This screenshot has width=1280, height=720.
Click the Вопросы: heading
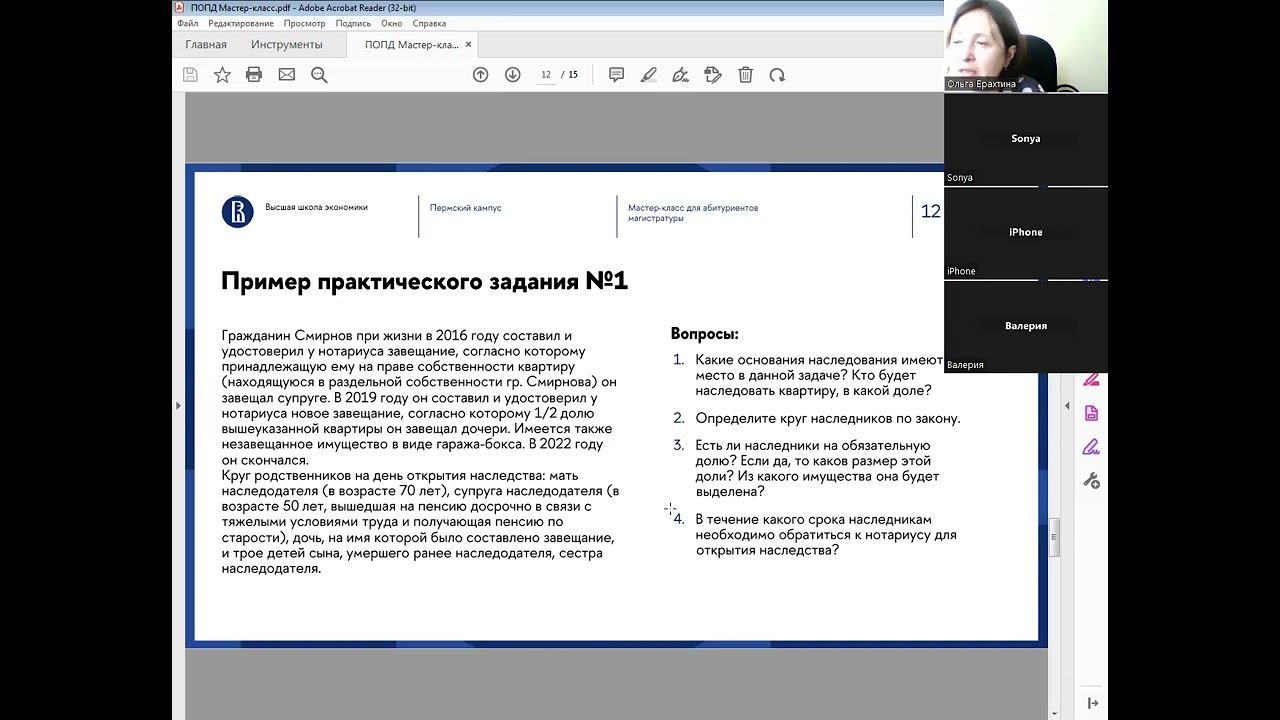click(705, 334)
